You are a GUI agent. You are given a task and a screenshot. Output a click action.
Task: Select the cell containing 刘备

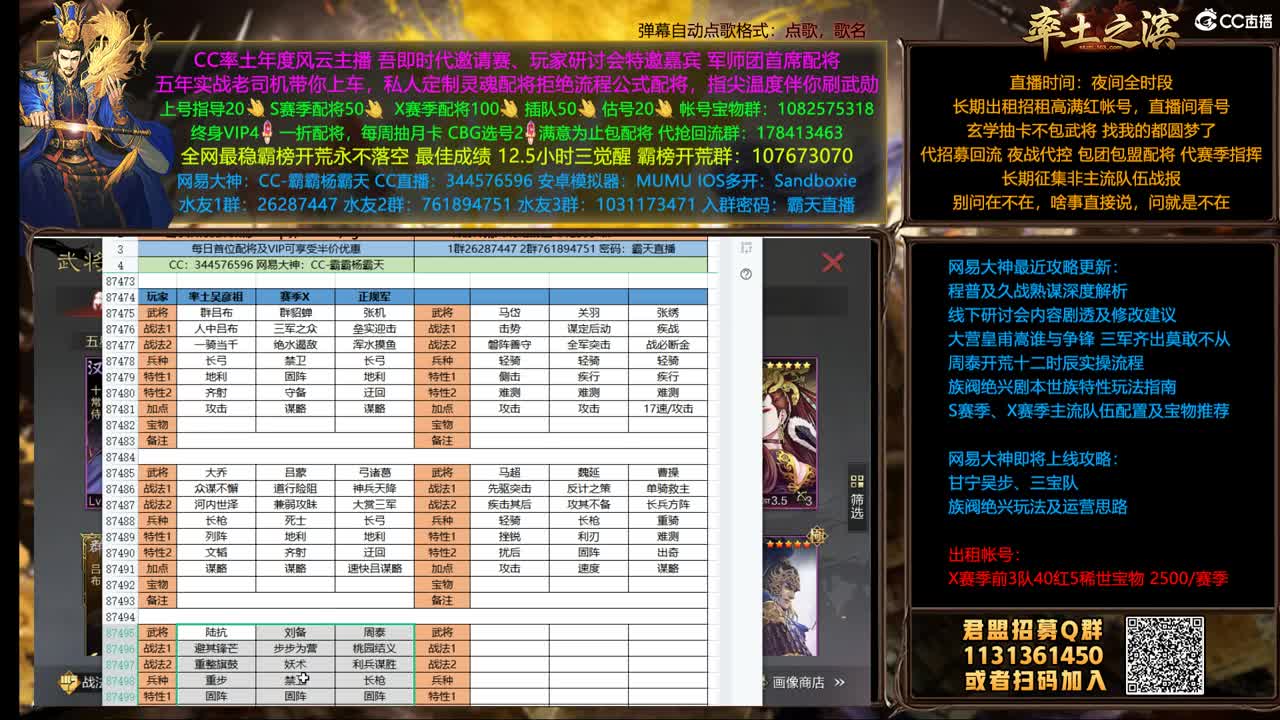295,633
